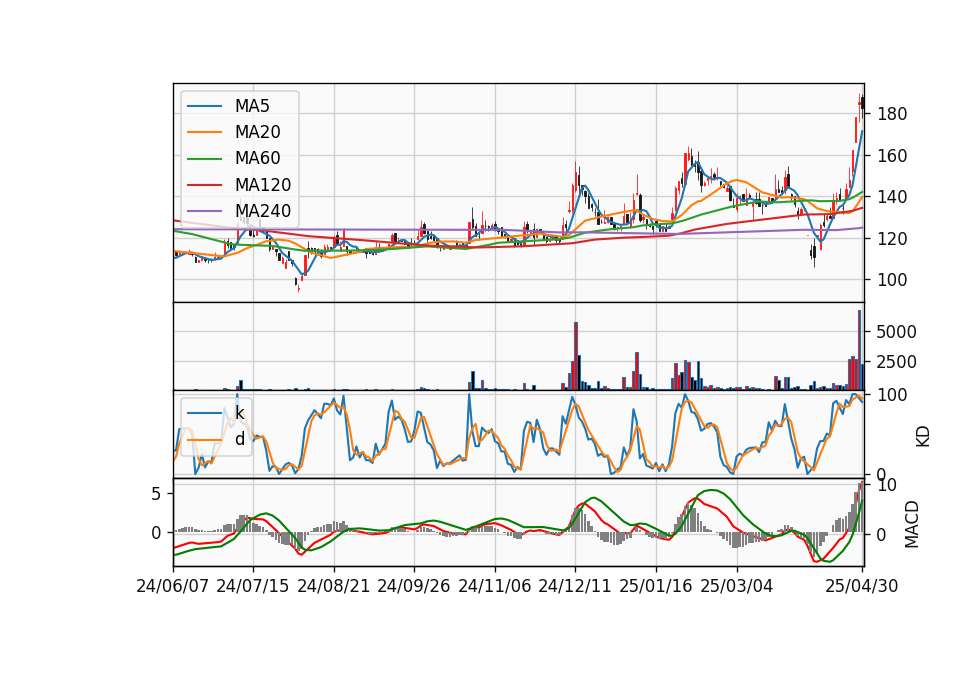Image resolution: width=960 pixels, height=690 pixels.
Task: Click the 25/04/30 date axis label
Action: 862,586
